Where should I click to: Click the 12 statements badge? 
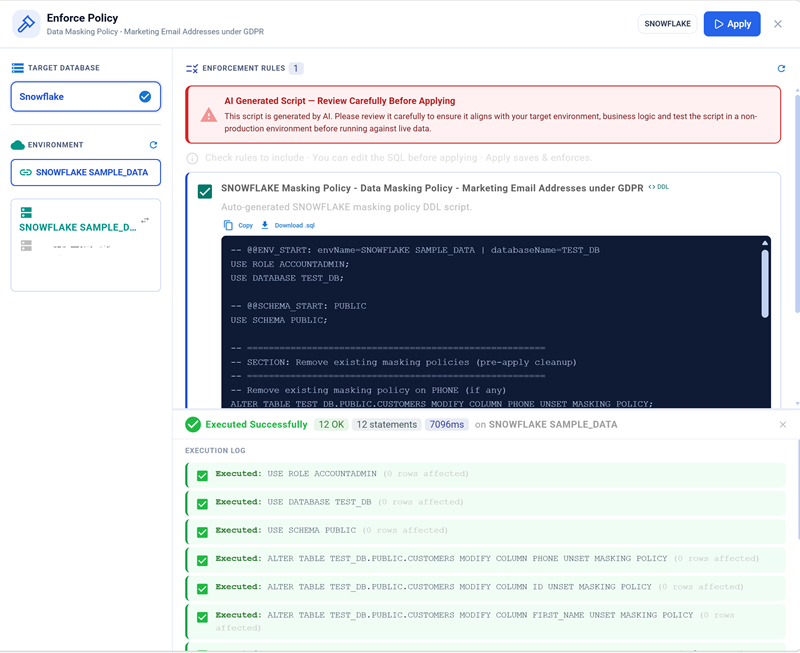pyautogui.click(x=387, y=424)
